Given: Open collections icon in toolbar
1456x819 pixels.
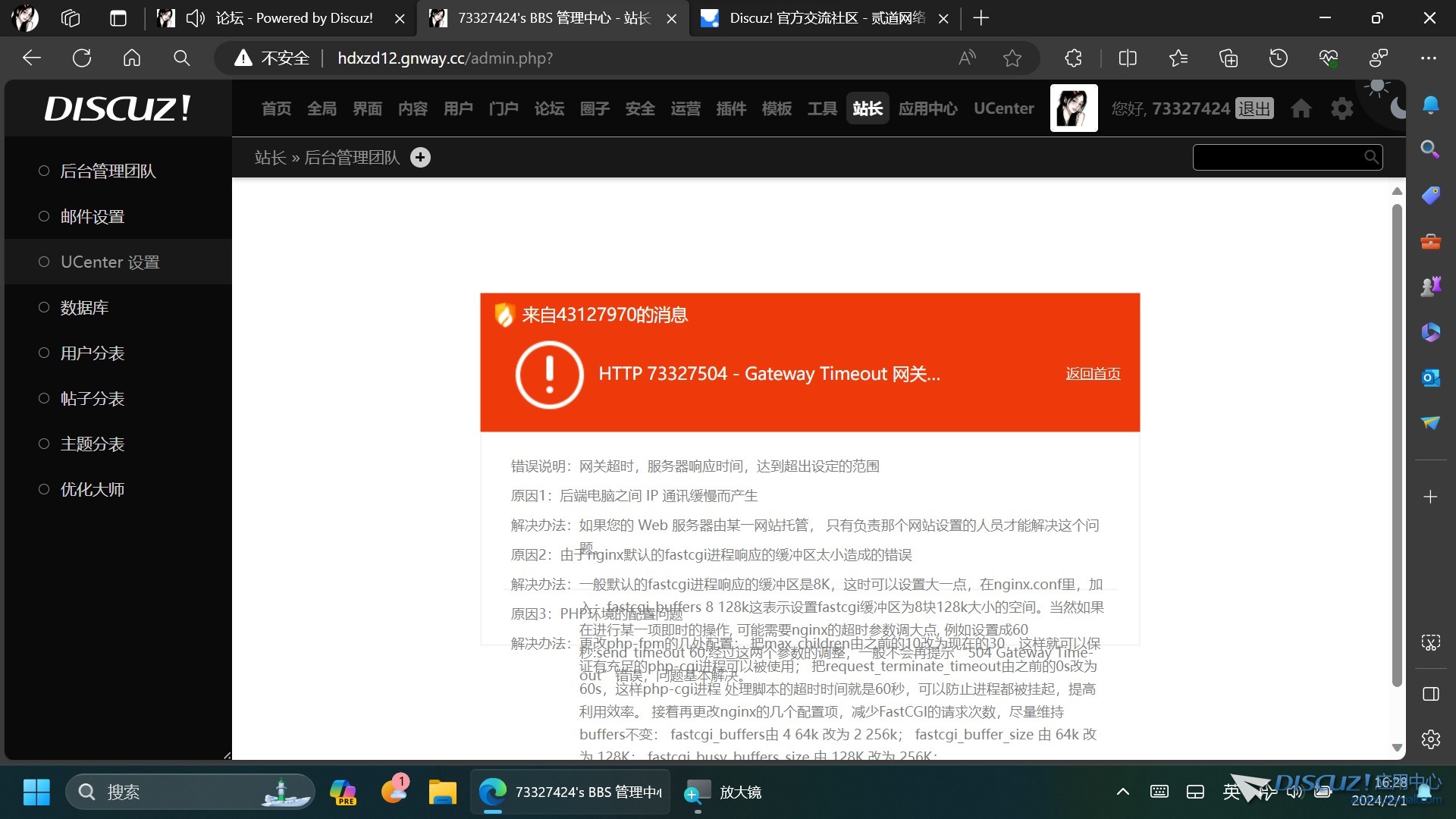Looking at the screenshot, I should pyautogui.click(x=1228, y=58).
